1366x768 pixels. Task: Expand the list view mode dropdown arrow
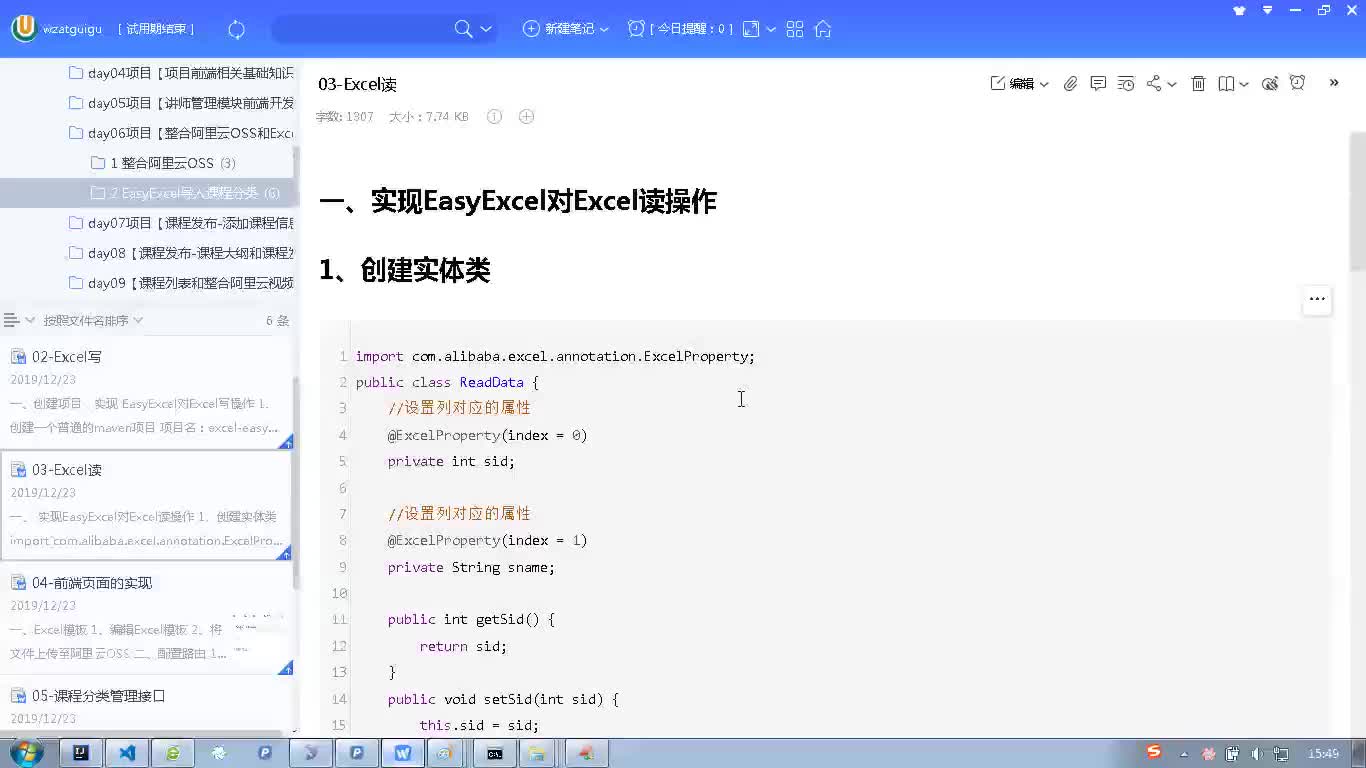tap(30, 320)
